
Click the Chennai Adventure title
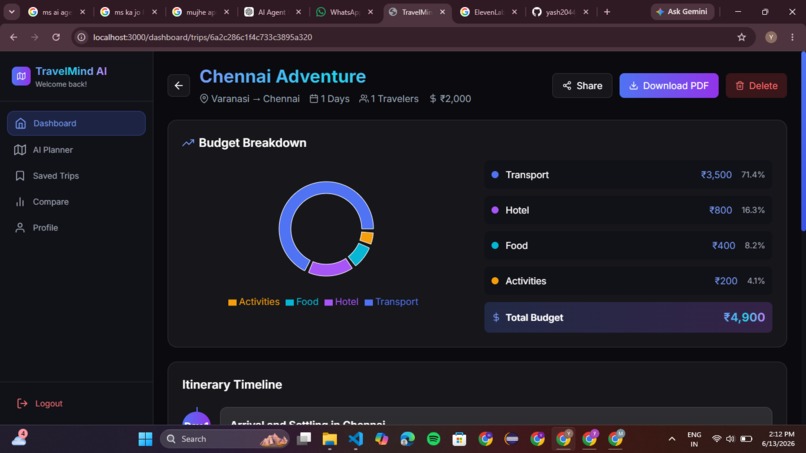pyautogui.click(x=283, y=77)
